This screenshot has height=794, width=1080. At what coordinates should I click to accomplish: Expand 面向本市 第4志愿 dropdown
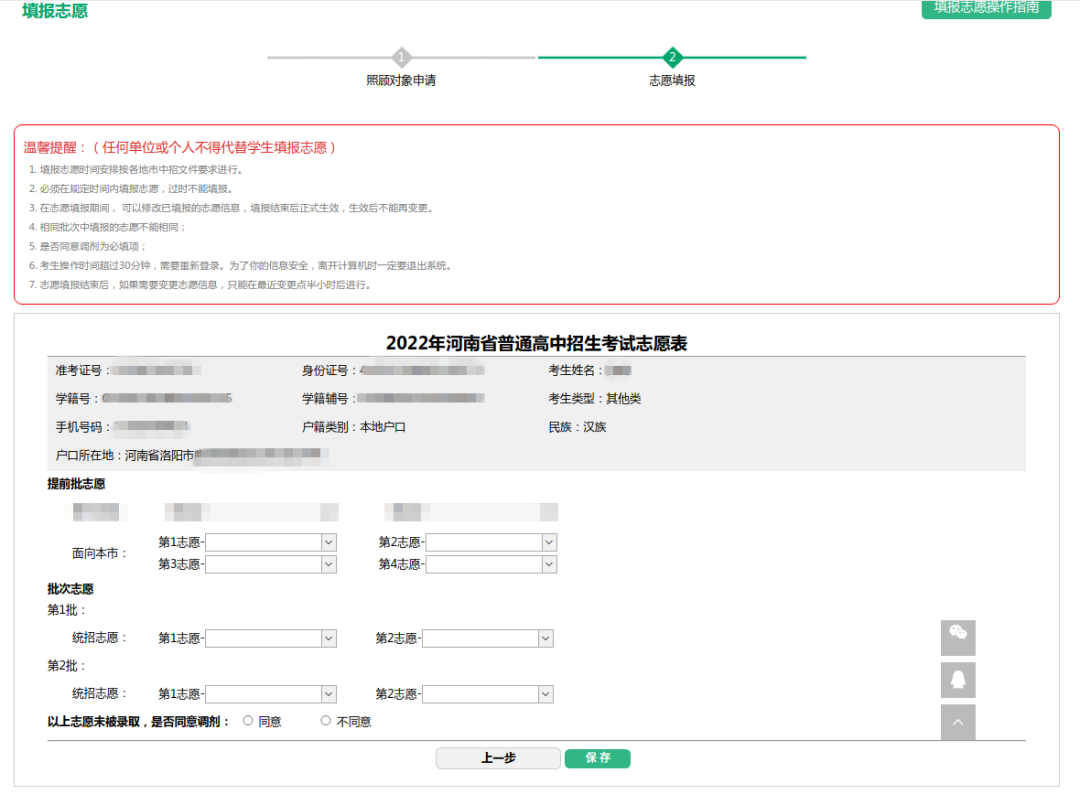[491, 564]
